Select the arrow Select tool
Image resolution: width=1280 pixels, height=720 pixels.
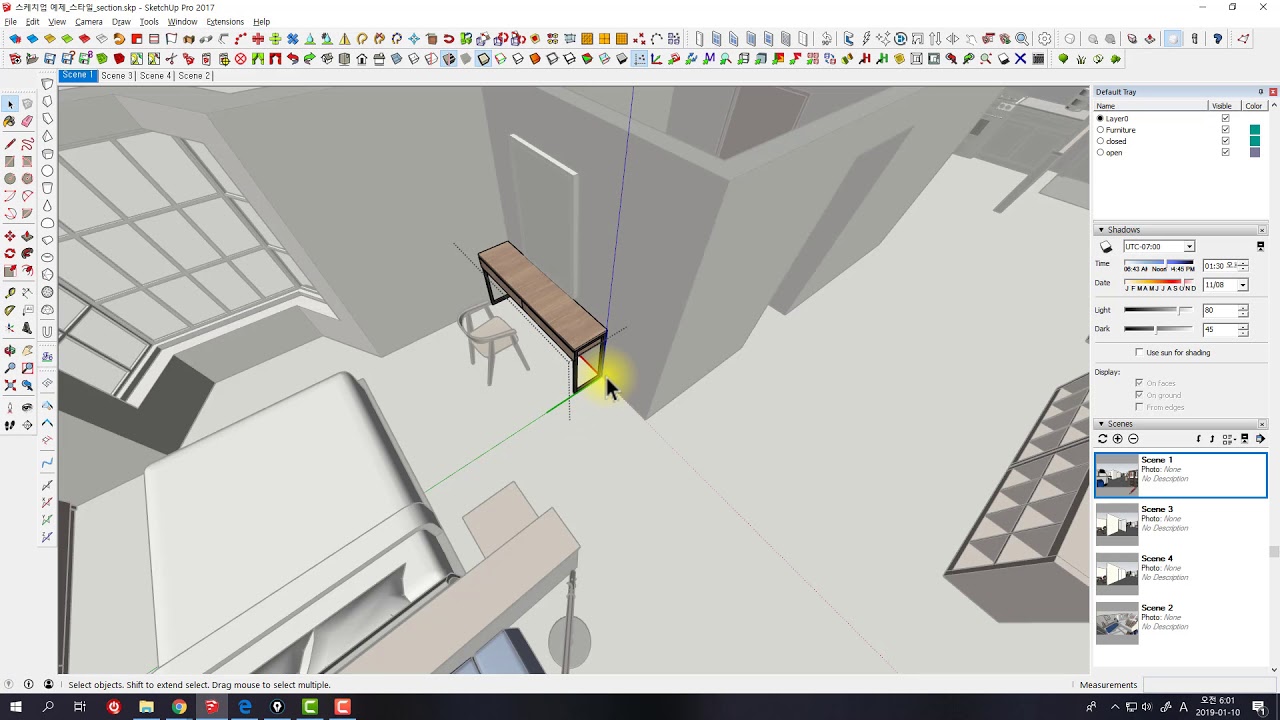[10, 104]
